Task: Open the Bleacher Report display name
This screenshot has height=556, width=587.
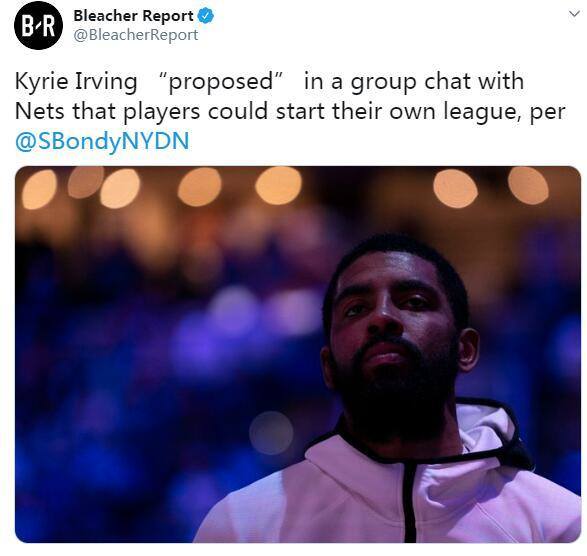Action: tap(133, 16)
